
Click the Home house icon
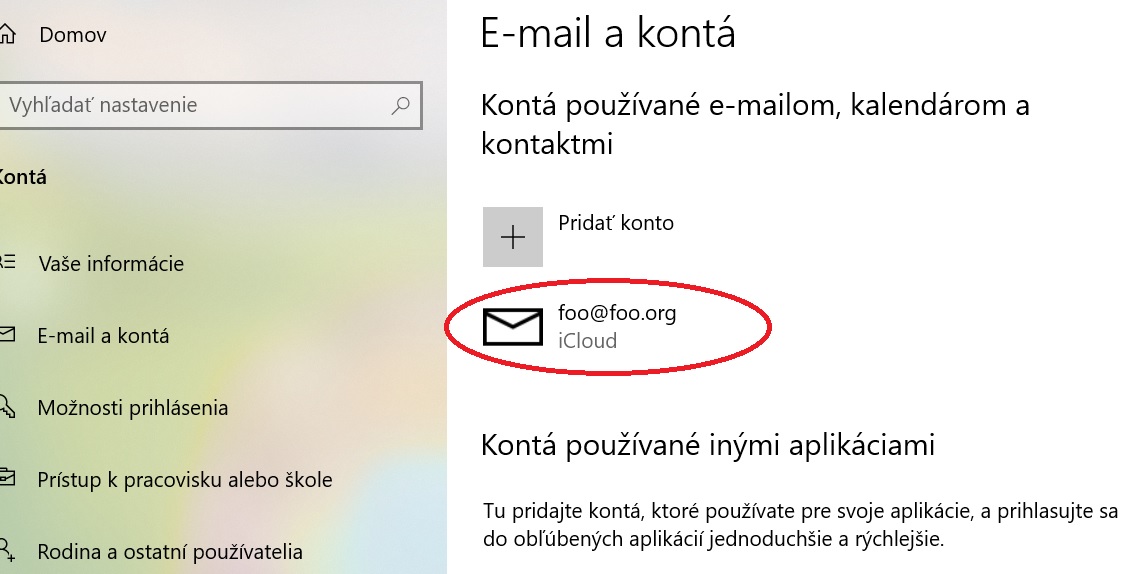click(7, 34)
